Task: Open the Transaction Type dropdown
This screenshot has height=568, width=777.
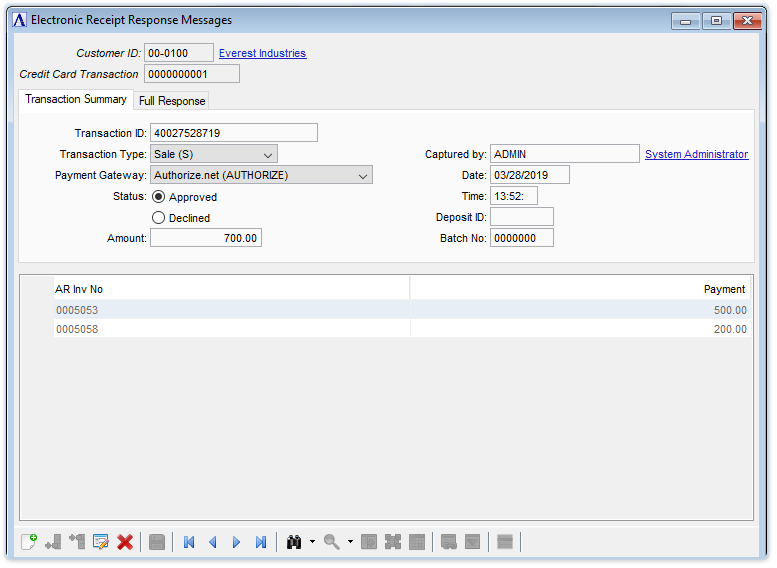Action: (x=267, y=155)
